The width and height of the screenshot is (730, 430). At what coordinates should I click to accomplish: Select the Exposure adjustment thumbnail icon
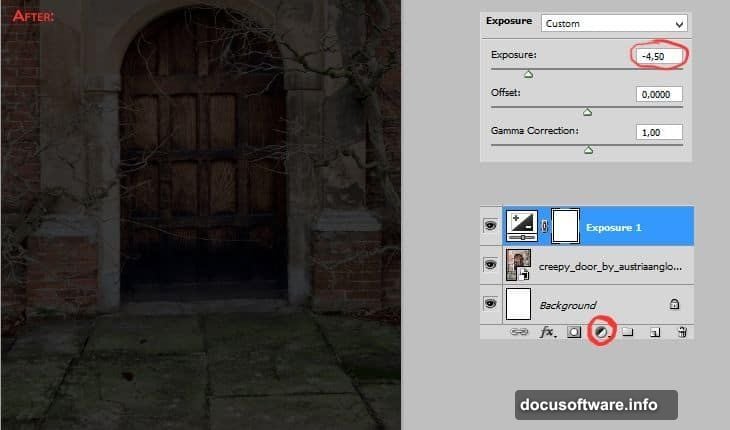(522, 227)
